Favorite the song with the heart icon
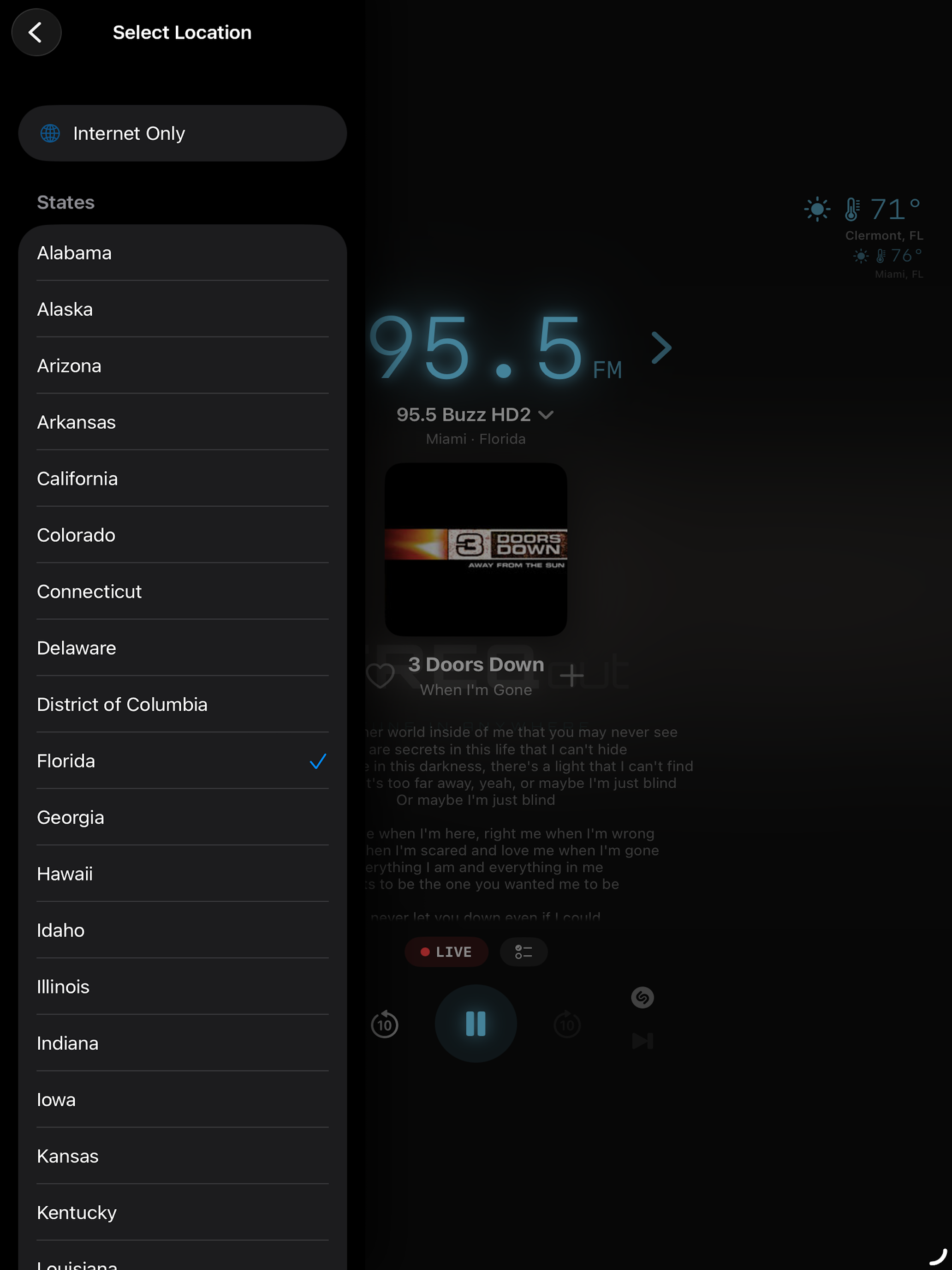The height and width of the screenshot is (1270, 952). click(x=380, y=676)
